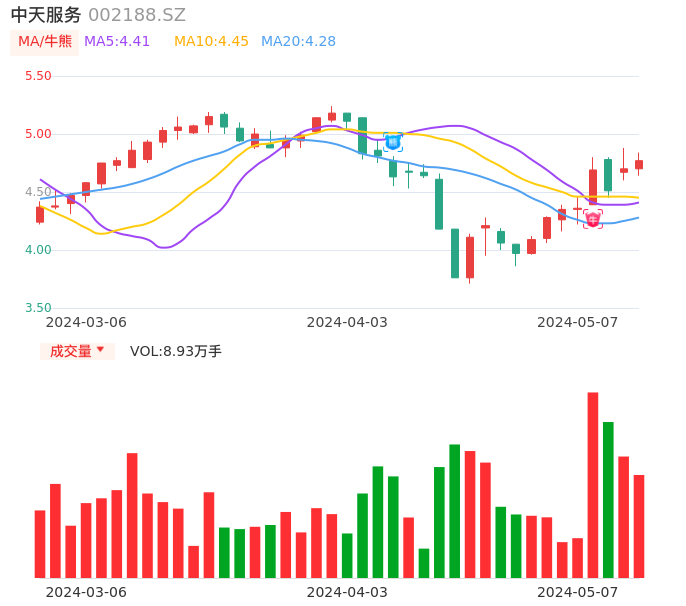Toggle the MA10 moving average legend
The image size is (686, 606).
[211, 41]
